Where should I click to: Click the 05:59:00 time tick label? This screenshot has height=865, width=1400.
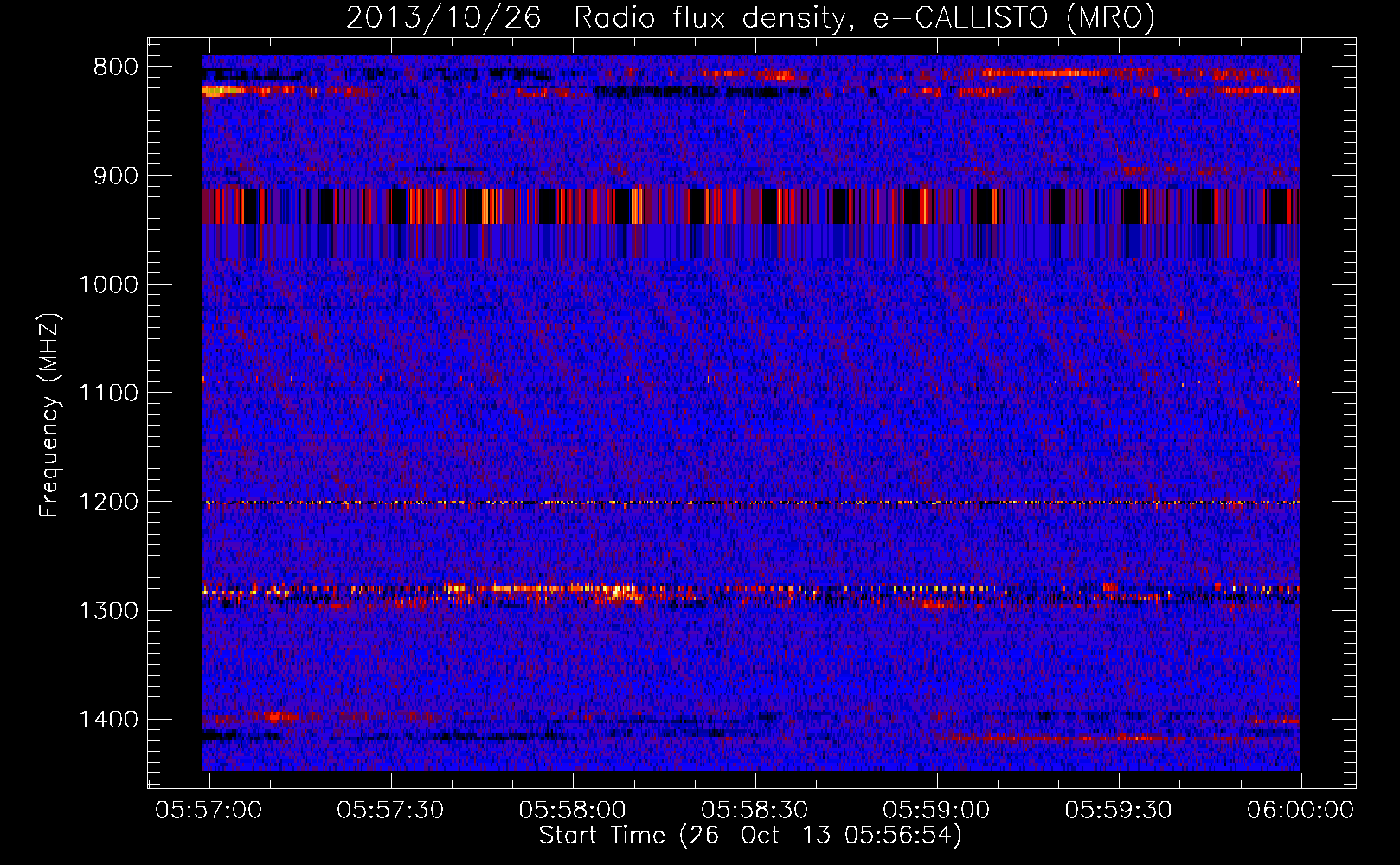tap(936, 810)
